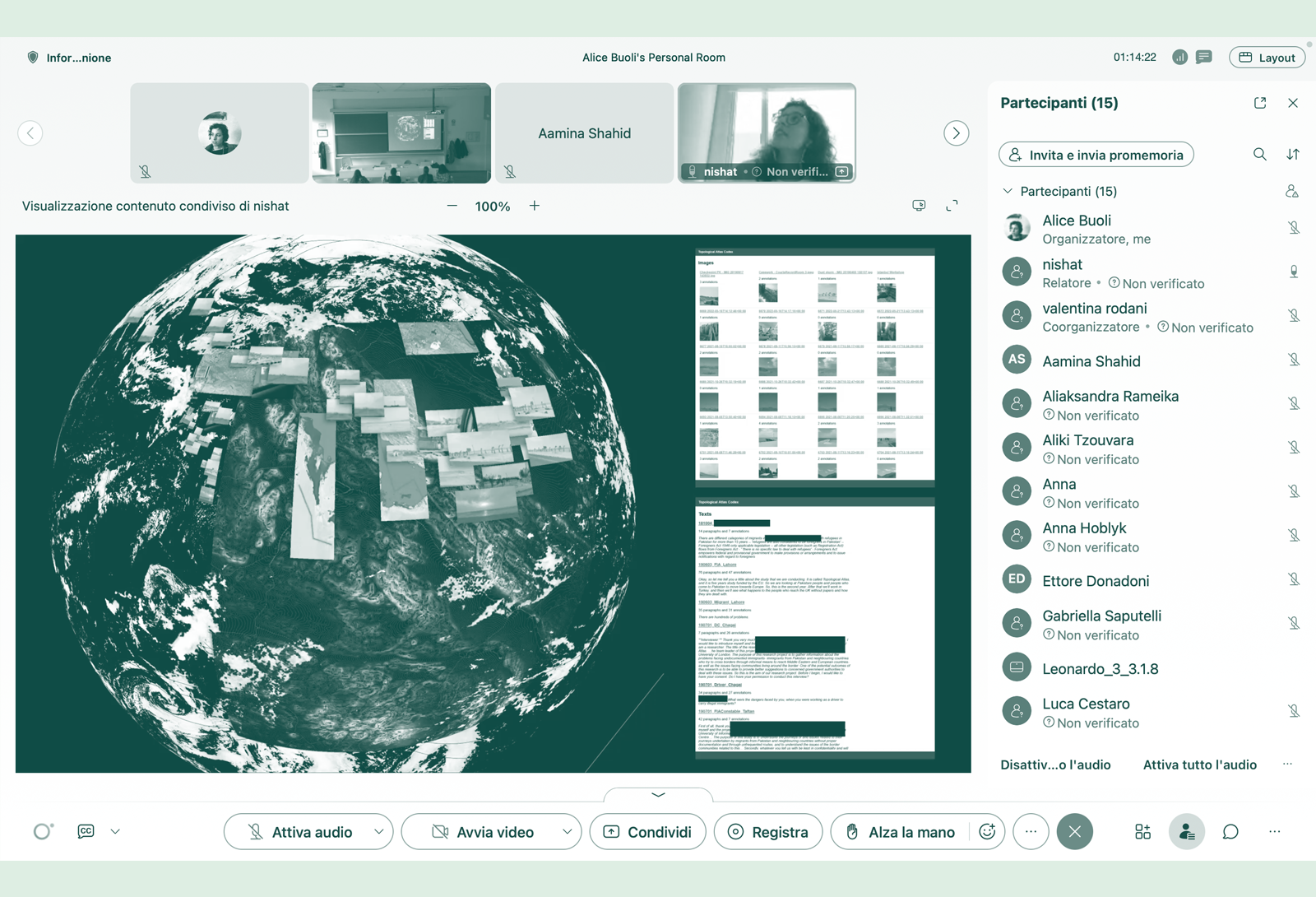Select Aamina Shahid video thumbnail
Viewport: 1316px width, 897px height.
(584, 133)
